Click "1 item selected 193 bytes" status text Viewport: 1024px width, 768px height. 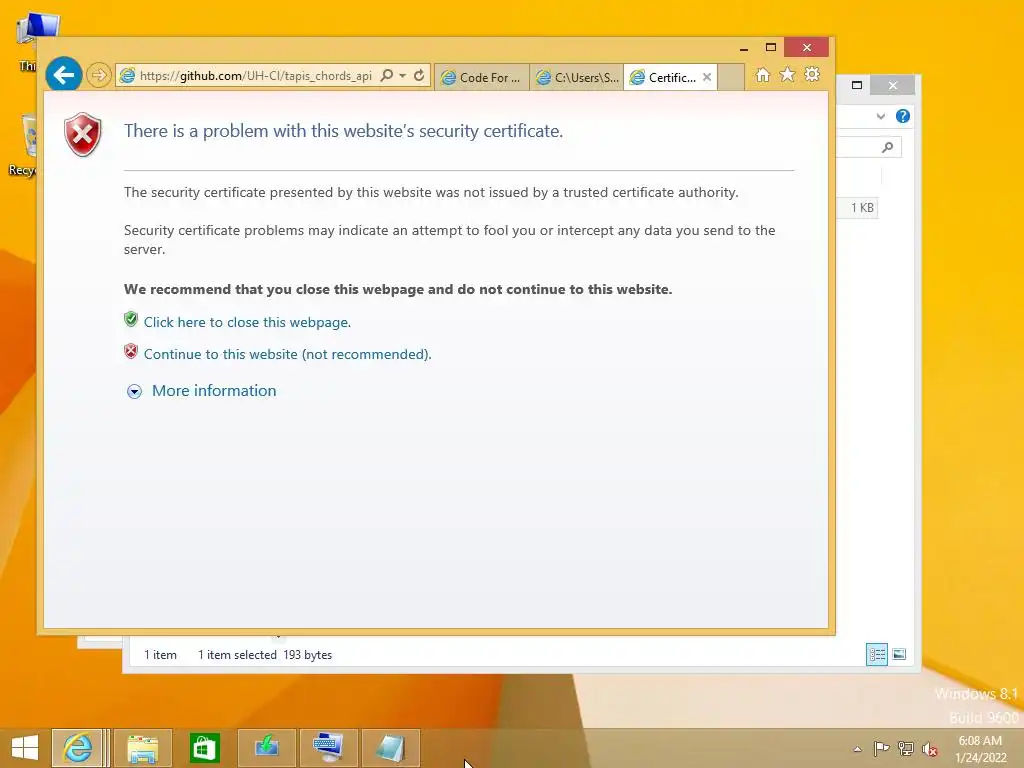click(264, 655)
